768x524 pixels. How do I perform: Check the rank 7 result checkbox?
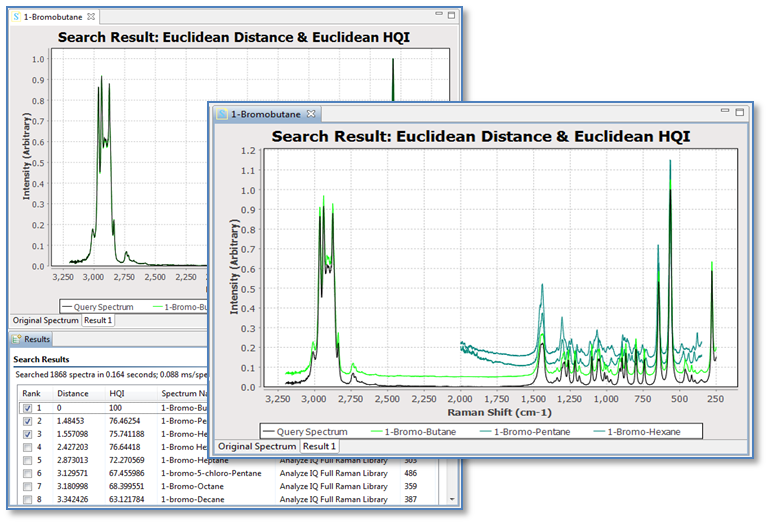(27, 486)
